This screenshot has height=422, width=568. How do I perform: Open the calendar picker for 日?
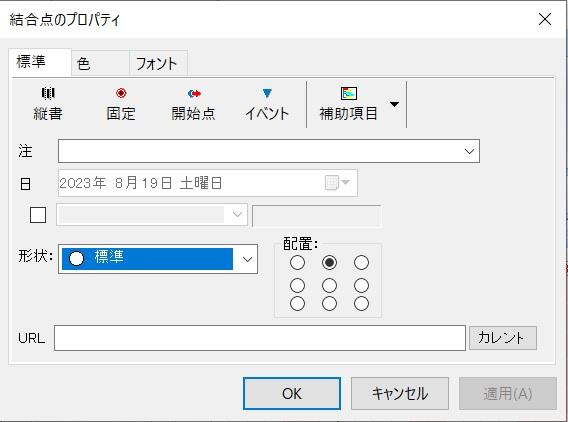[337, 183]
